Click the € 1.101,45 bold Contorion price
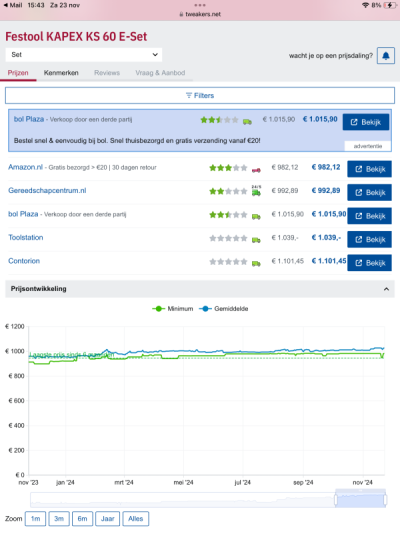400x534 pixels. click(329, 261)
